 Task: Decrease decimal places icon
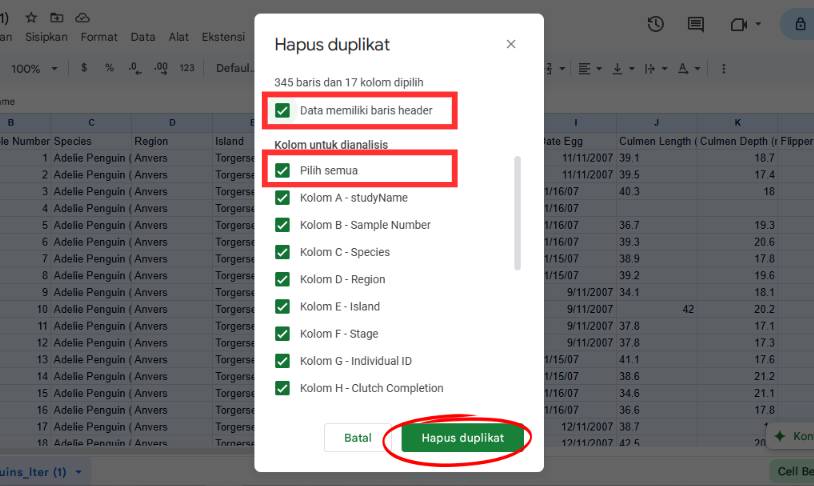click(135, 68)
